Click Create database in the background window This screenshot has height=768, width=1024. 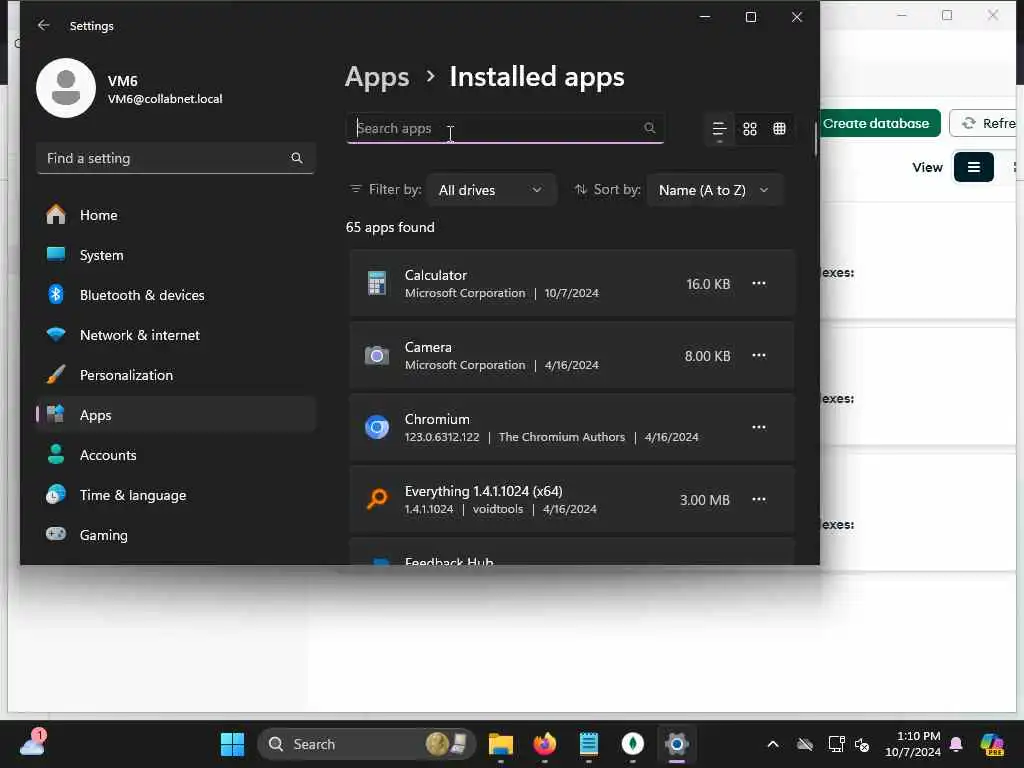tap(879, 123)
